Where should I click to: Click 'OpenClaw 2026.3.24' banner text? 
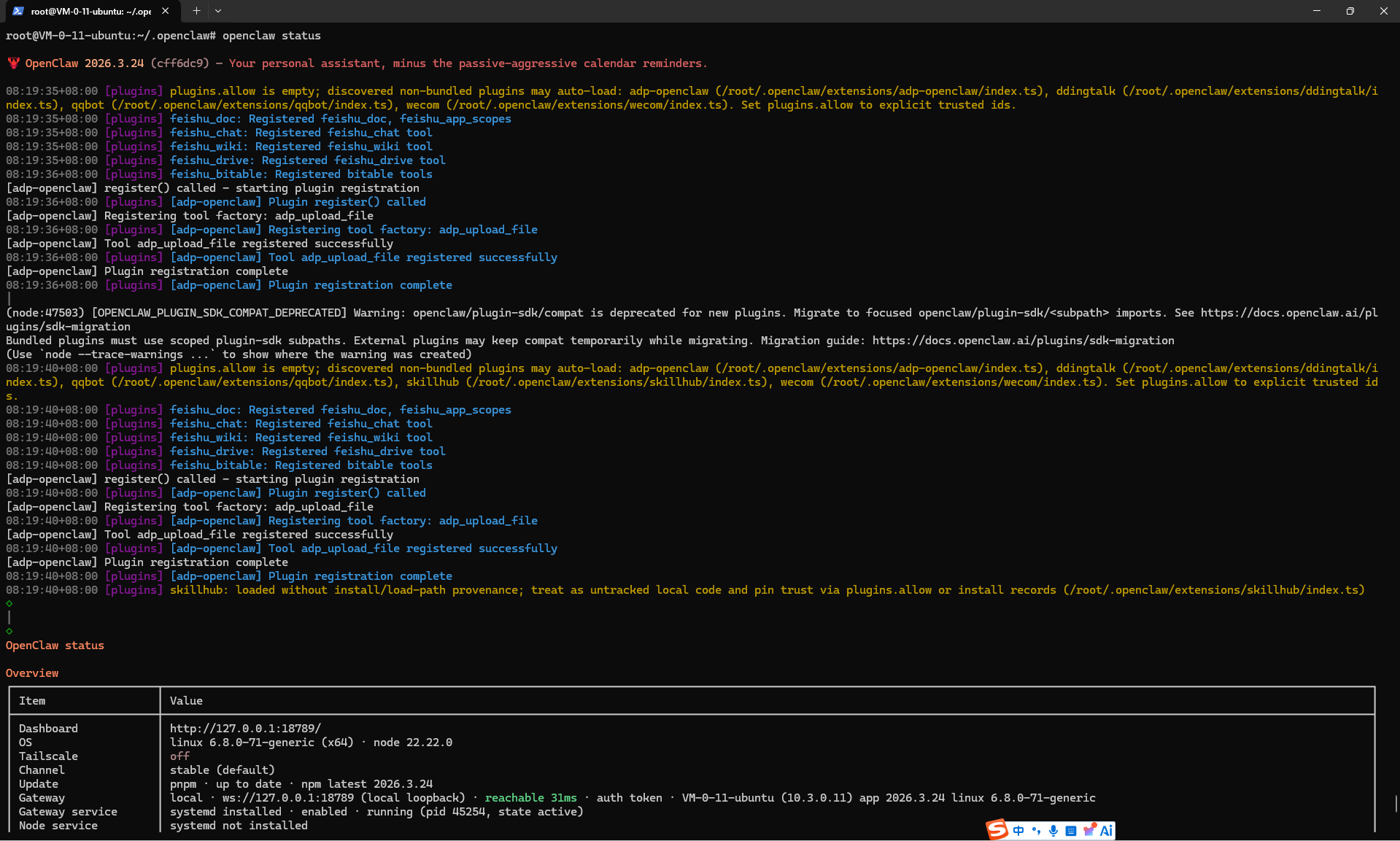(x=85, y=63)
